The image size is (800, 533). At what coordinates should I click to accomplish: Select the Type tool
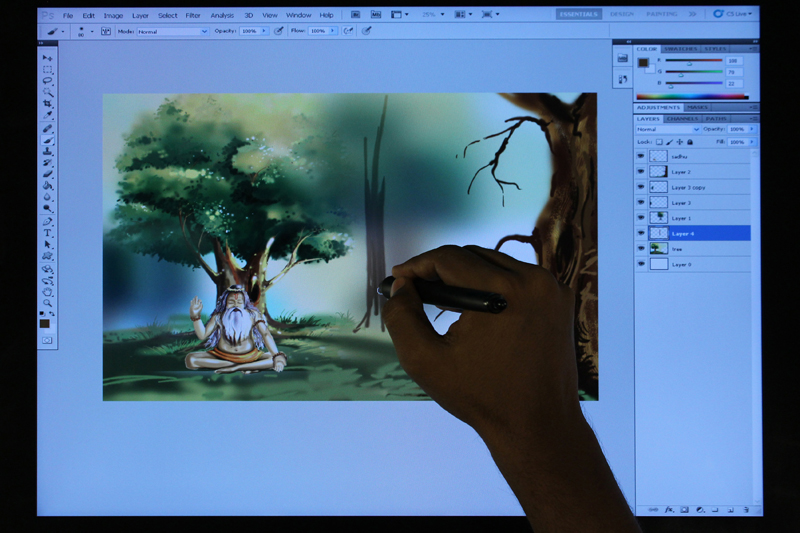pyautogui.click(x=47, y=232)
